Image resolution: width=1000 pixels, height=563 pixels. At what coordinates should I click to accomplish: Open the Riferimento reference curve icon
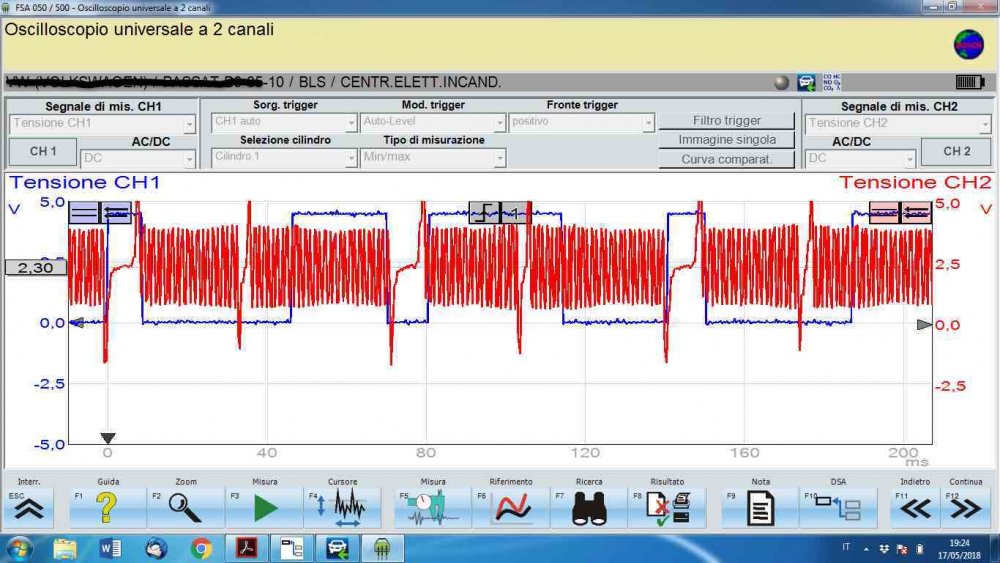tap(512, 508)
